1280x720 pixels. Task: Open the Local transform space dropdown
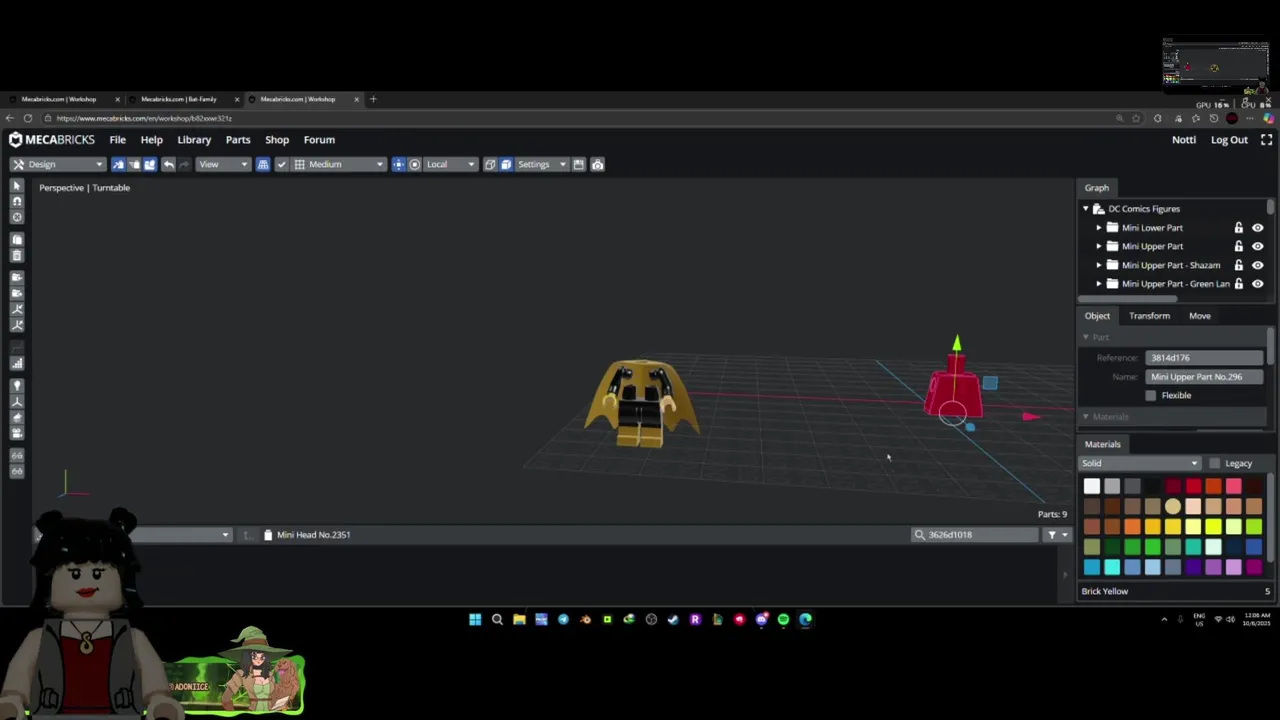pyautogui.click(x=449, y=164)
